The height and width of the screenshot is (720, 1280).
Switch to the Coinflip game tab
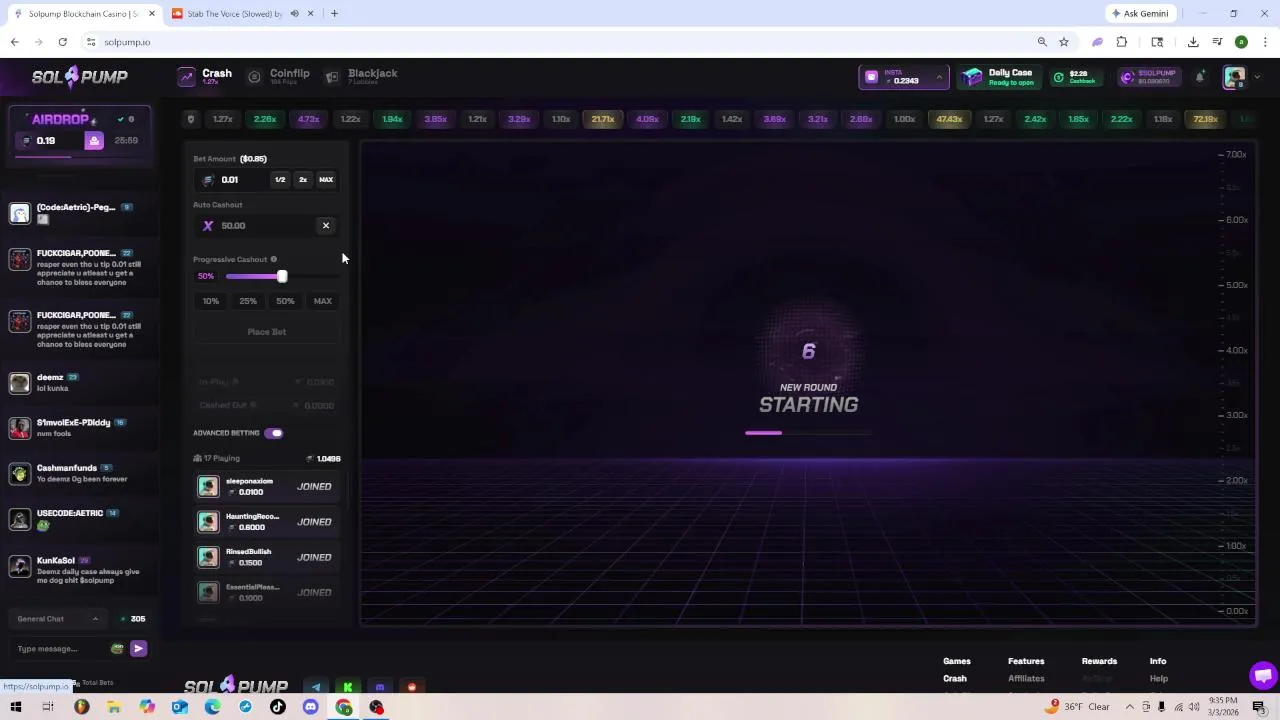tap(279, 77)
